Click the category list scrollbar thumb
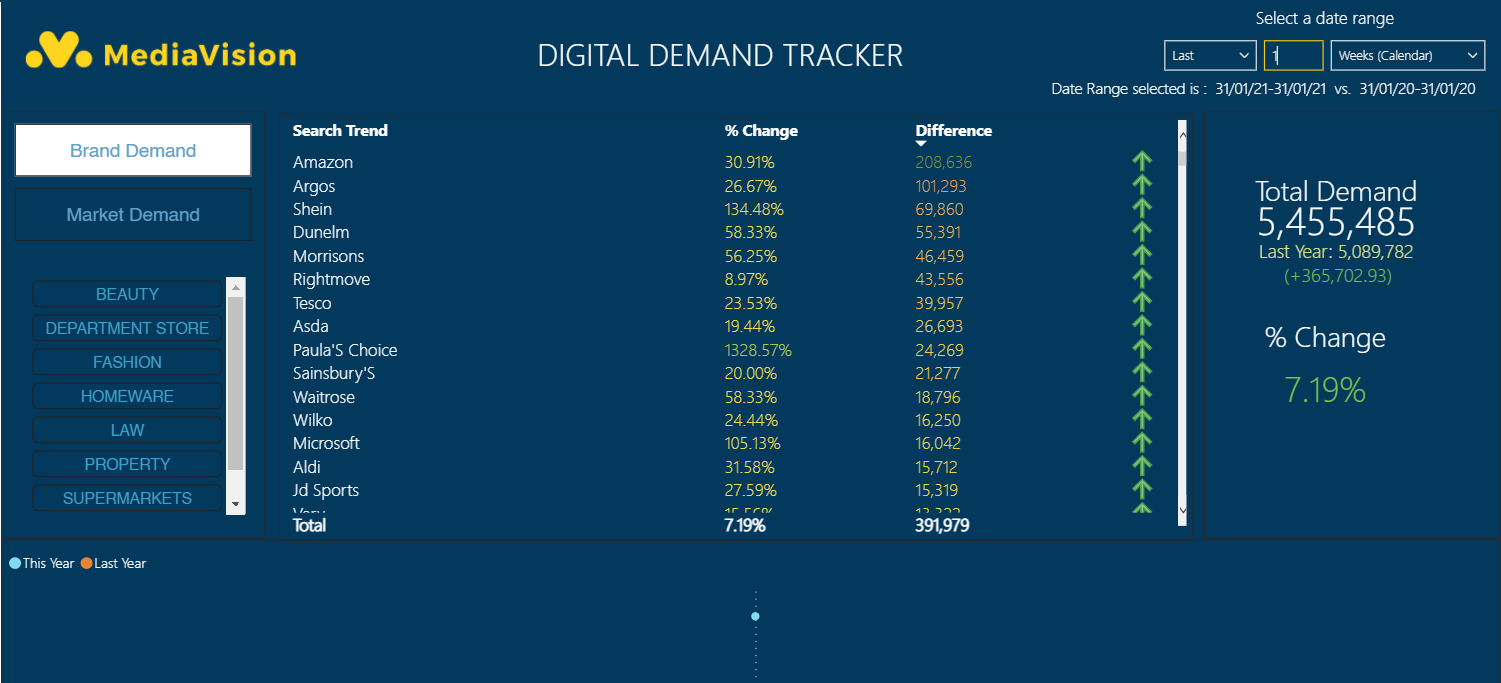The width and height of the screenshot is (1501, 683). point(236,383)
